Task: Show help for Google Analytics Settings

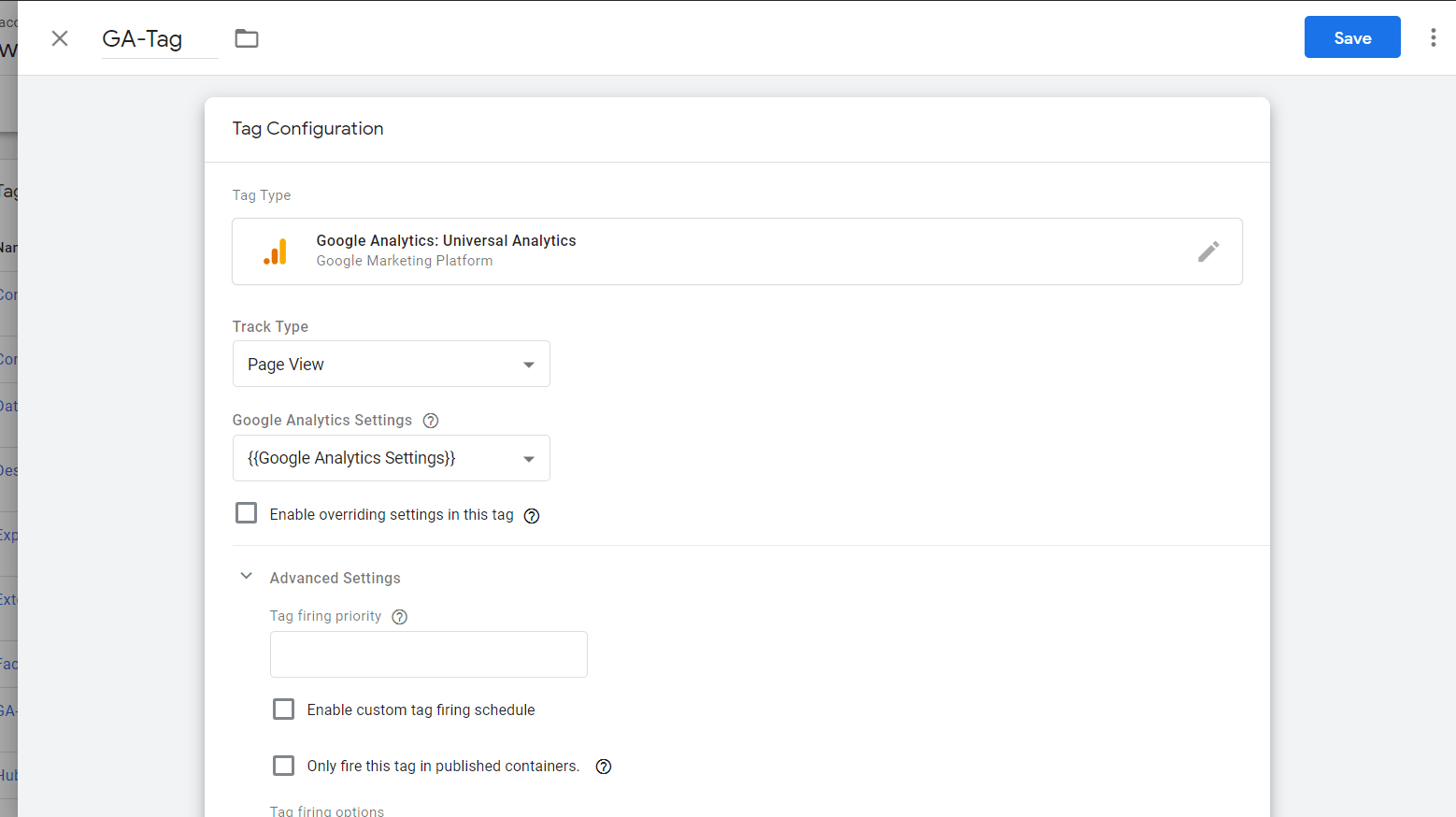Action: click(x=431, y=421)
